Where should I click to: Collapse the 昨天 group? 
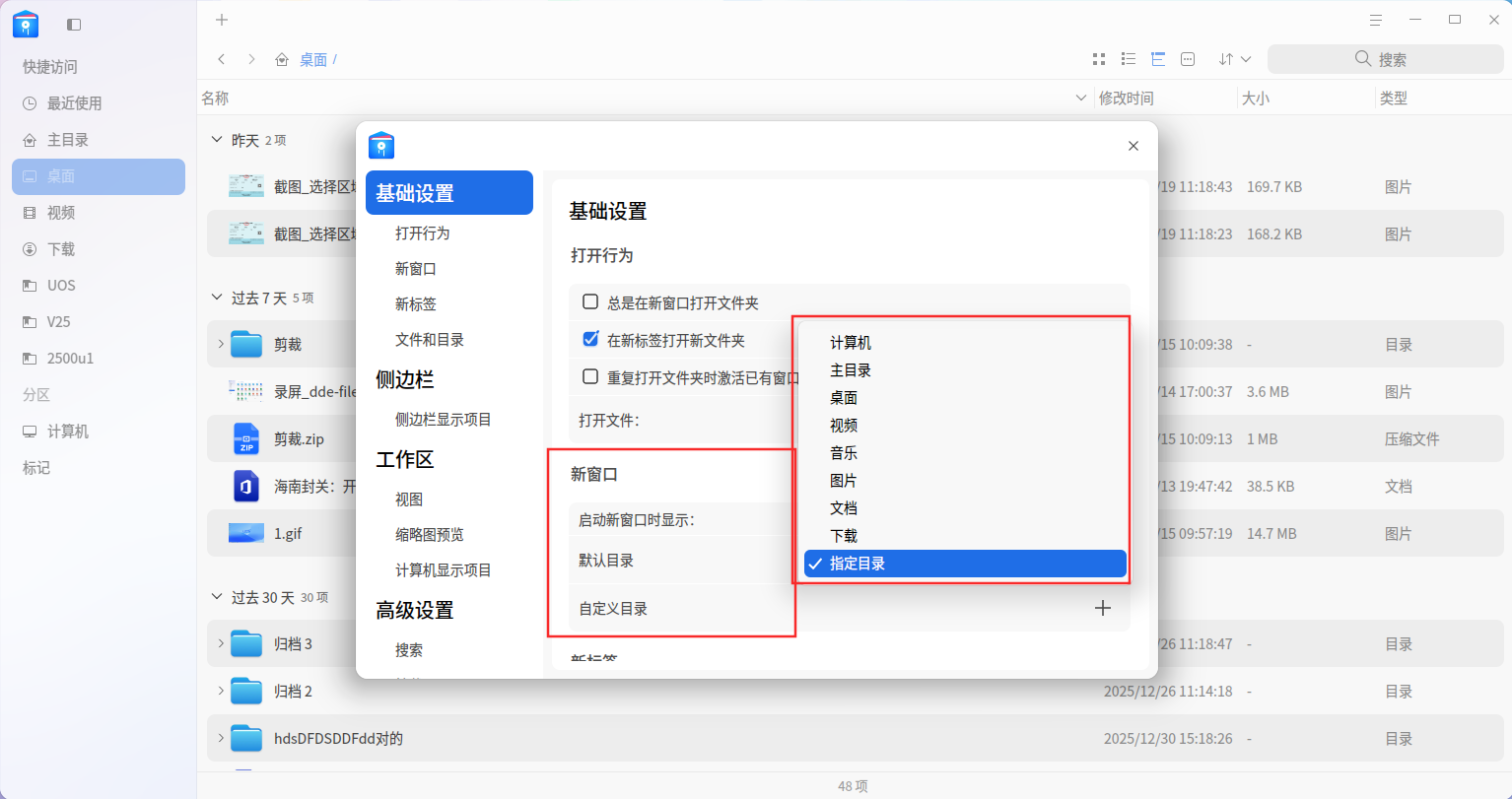tap(217, 140)
